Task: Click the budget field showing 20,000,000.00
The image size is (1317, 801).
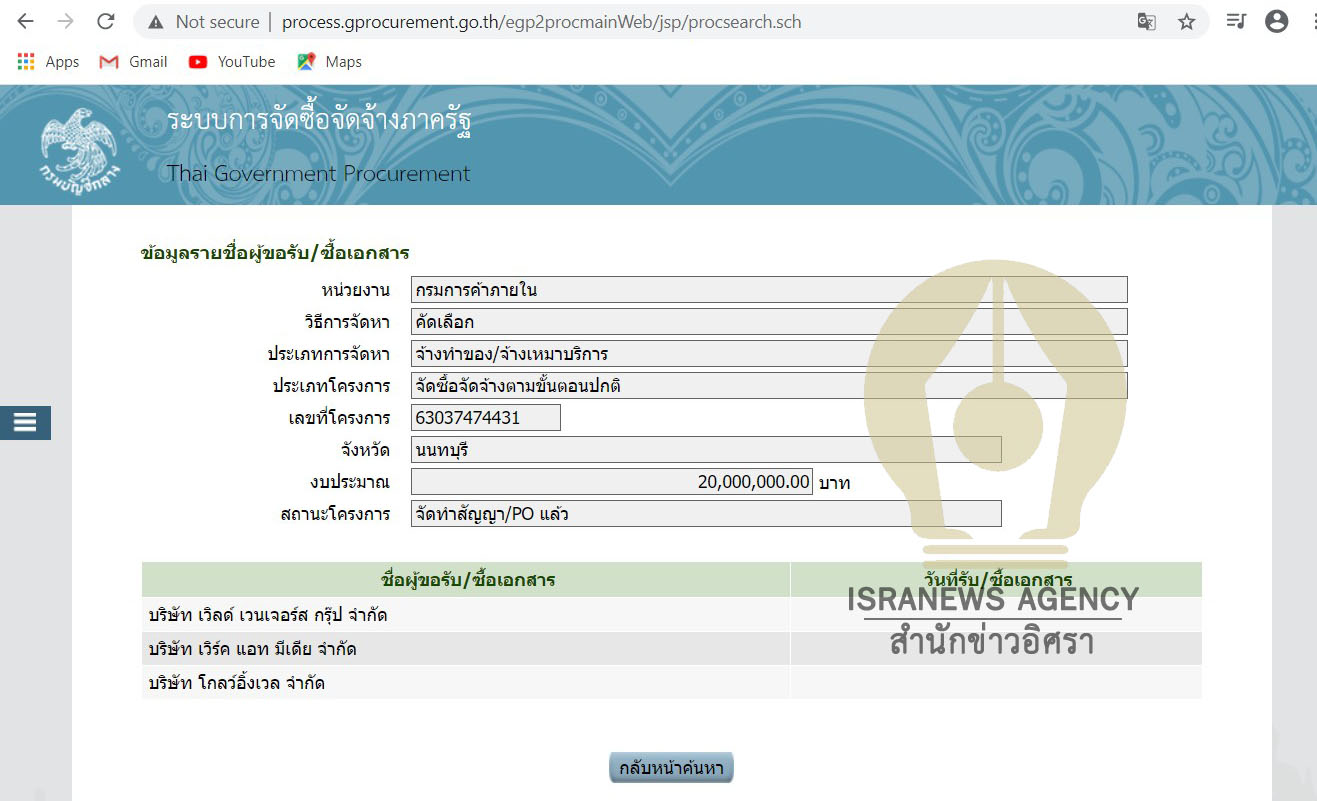Action: pos(611,482)
